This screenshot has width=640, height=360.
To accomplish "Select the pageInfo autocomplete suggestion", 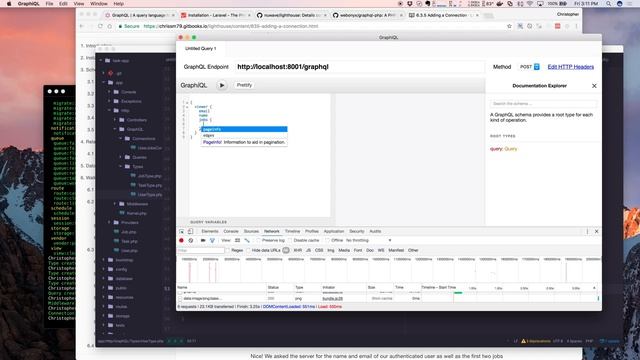I will click(x=244, y=129).
